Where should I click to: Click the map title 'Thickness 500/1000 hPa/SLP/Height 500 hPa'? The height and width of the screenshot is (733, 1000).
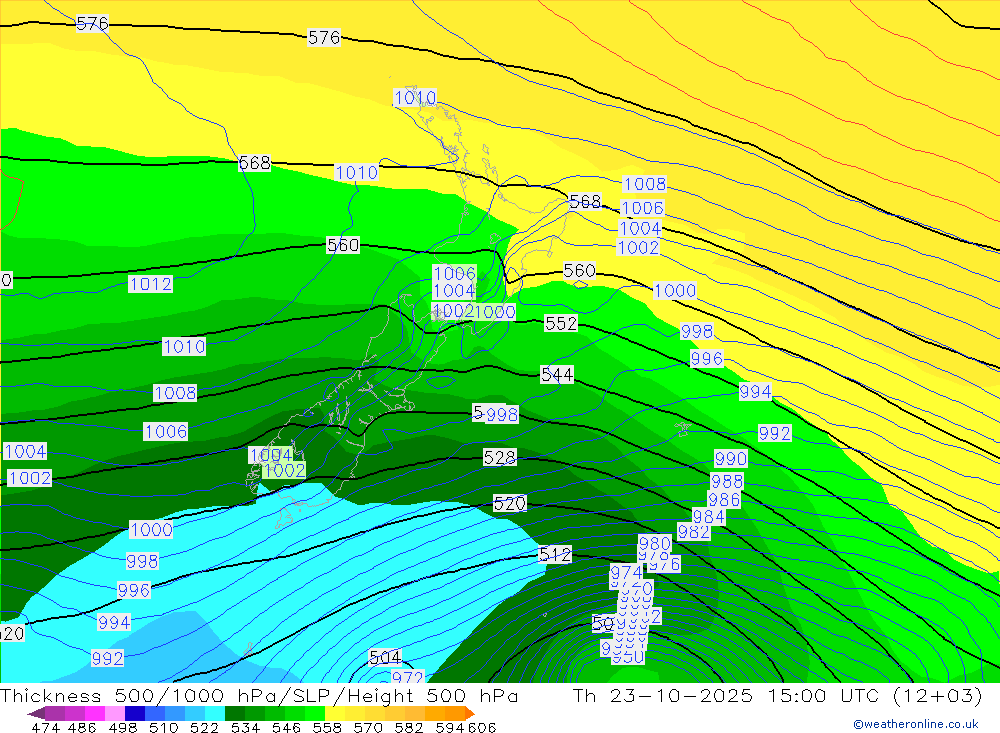click(x=259, y=695)
